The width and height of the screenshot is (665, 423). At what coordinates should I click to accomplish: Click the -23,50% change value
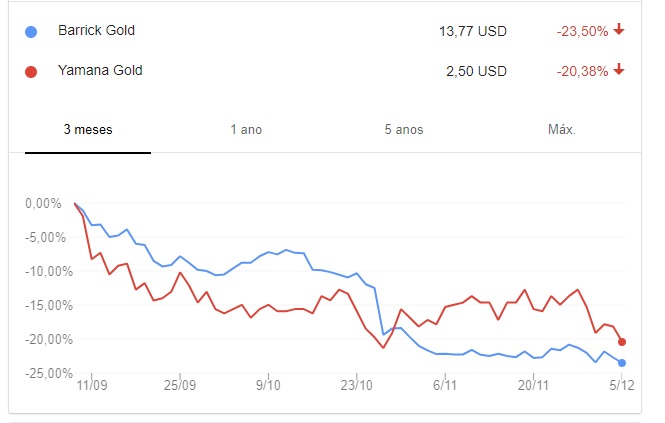(x=582, y=31)
